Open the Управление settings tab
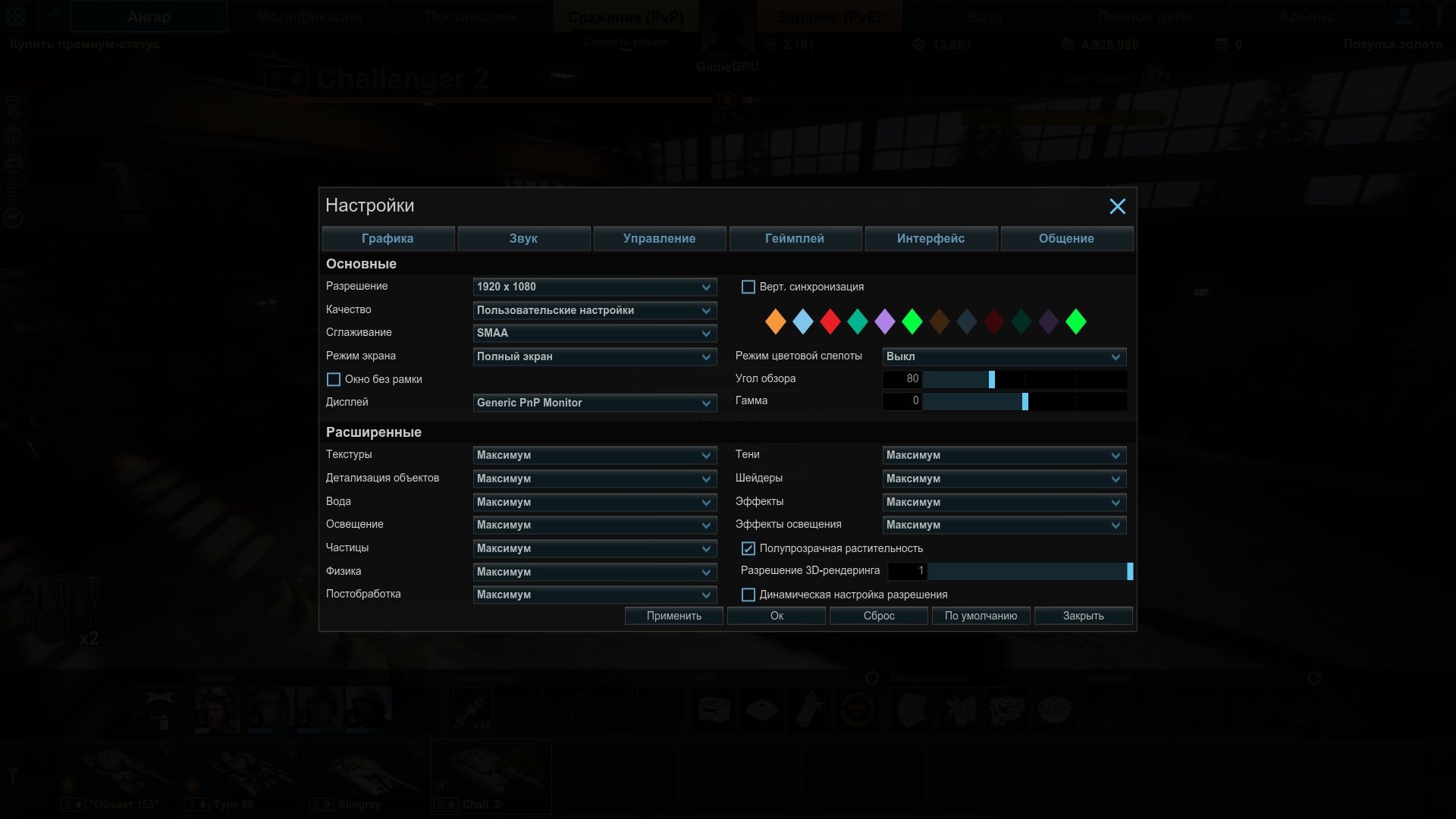The width and height of the screenshot is (1456, 819). pos(659,238)
